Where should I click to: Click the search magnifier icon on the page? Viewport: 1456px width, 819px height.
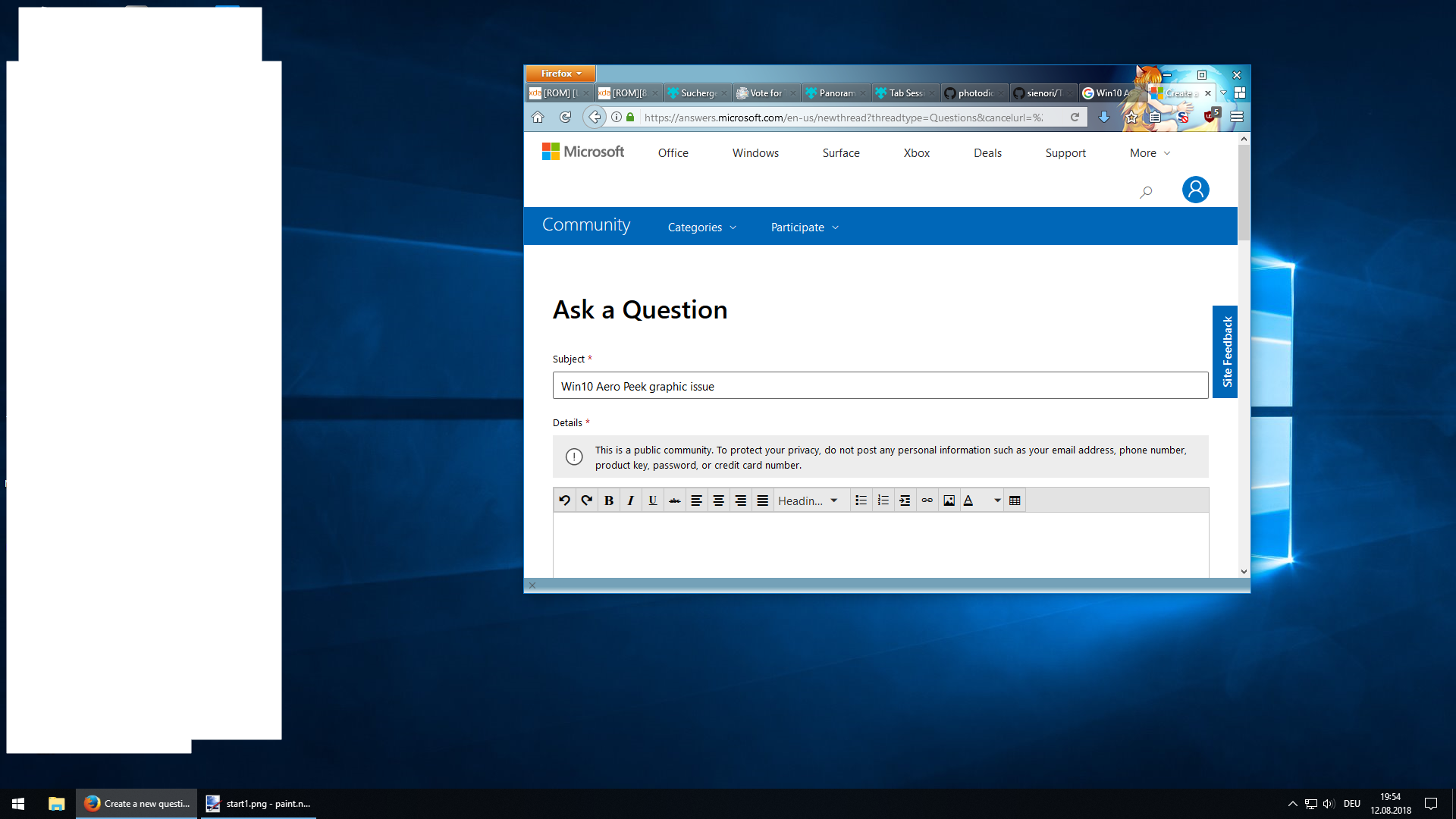point(1146,192)
